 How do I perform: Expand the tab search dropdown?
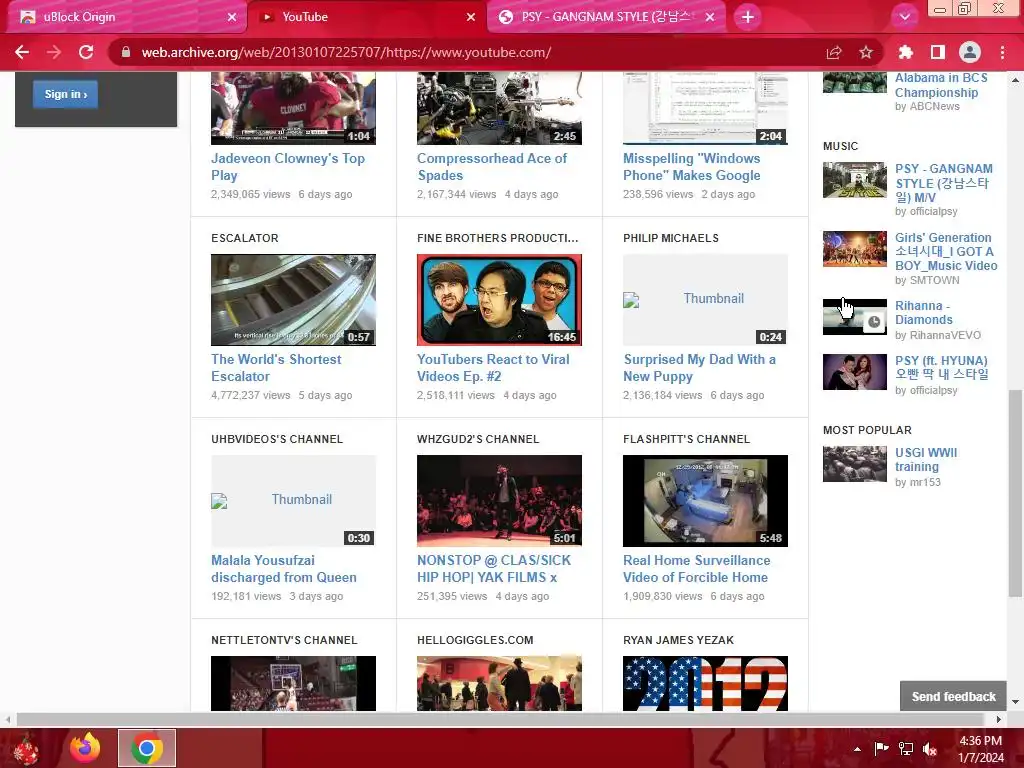[905, 17]
